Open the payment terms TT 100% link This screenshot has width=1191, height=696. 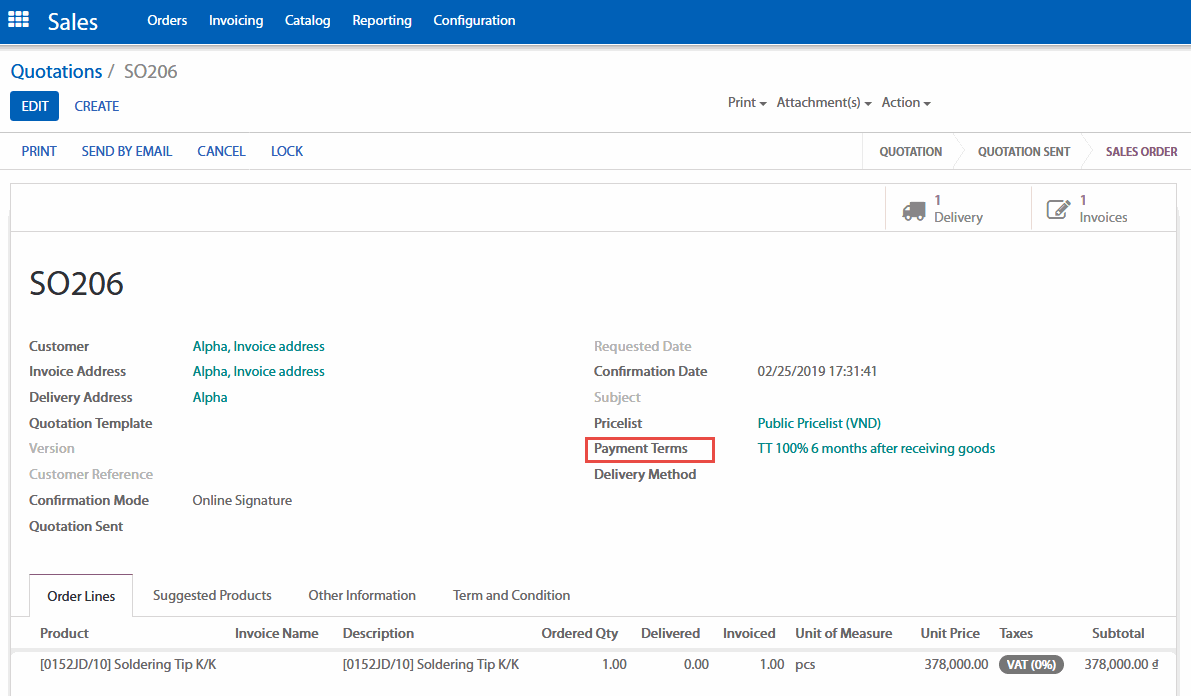click(x=876, y=449)
